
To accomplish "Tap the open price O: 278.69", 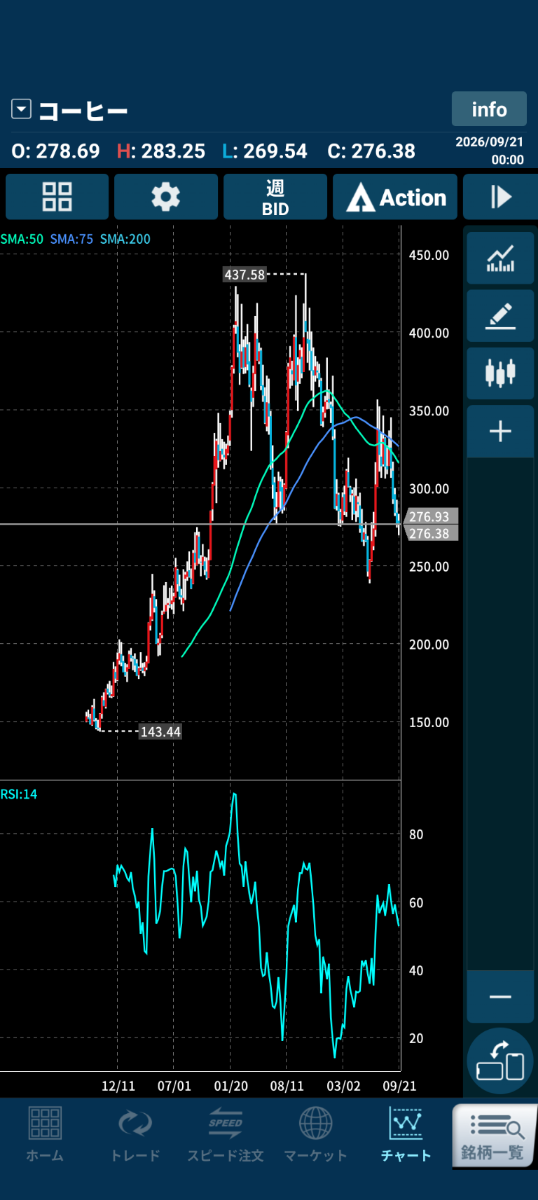I will click(x=56, y=152).
